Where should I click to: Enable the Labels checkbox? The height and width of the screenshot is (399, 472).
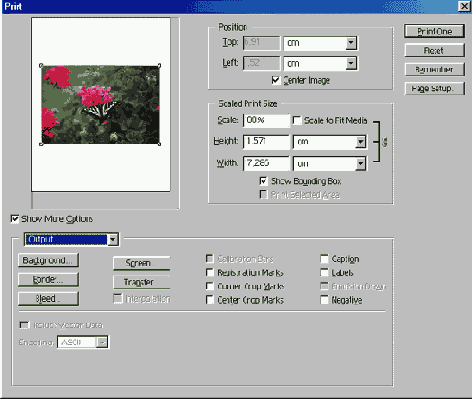[x=324, y=273]
